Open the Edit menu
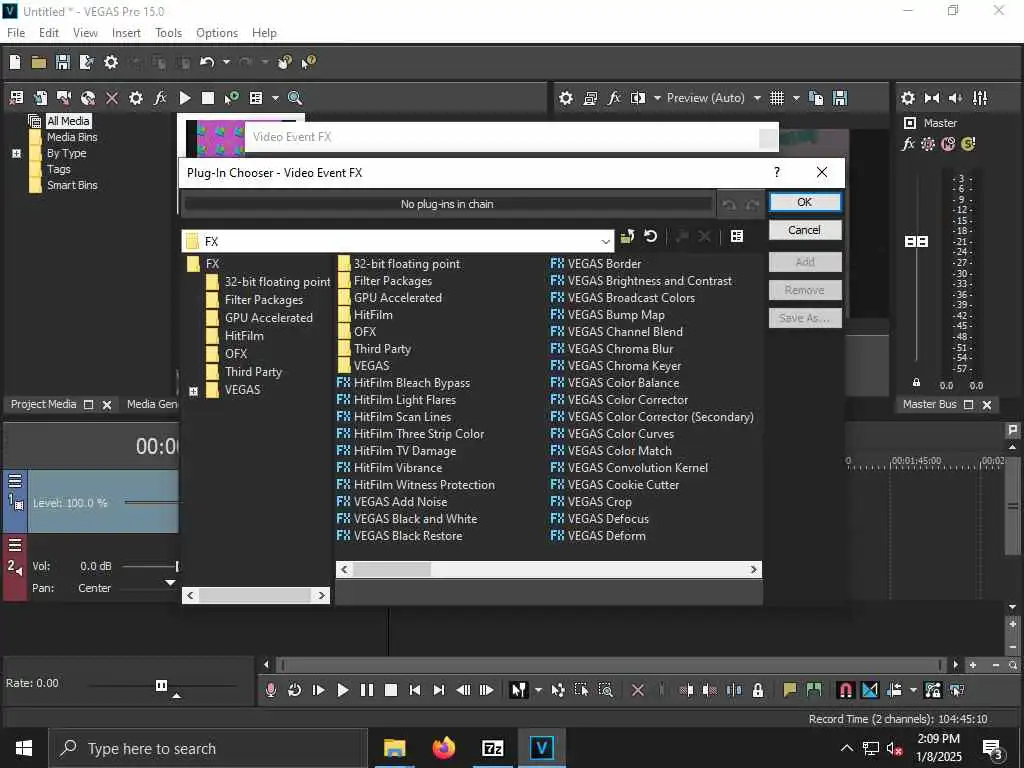Viewport: 1024px width, 768px height. pyautogui.click(x=48, y=33)
